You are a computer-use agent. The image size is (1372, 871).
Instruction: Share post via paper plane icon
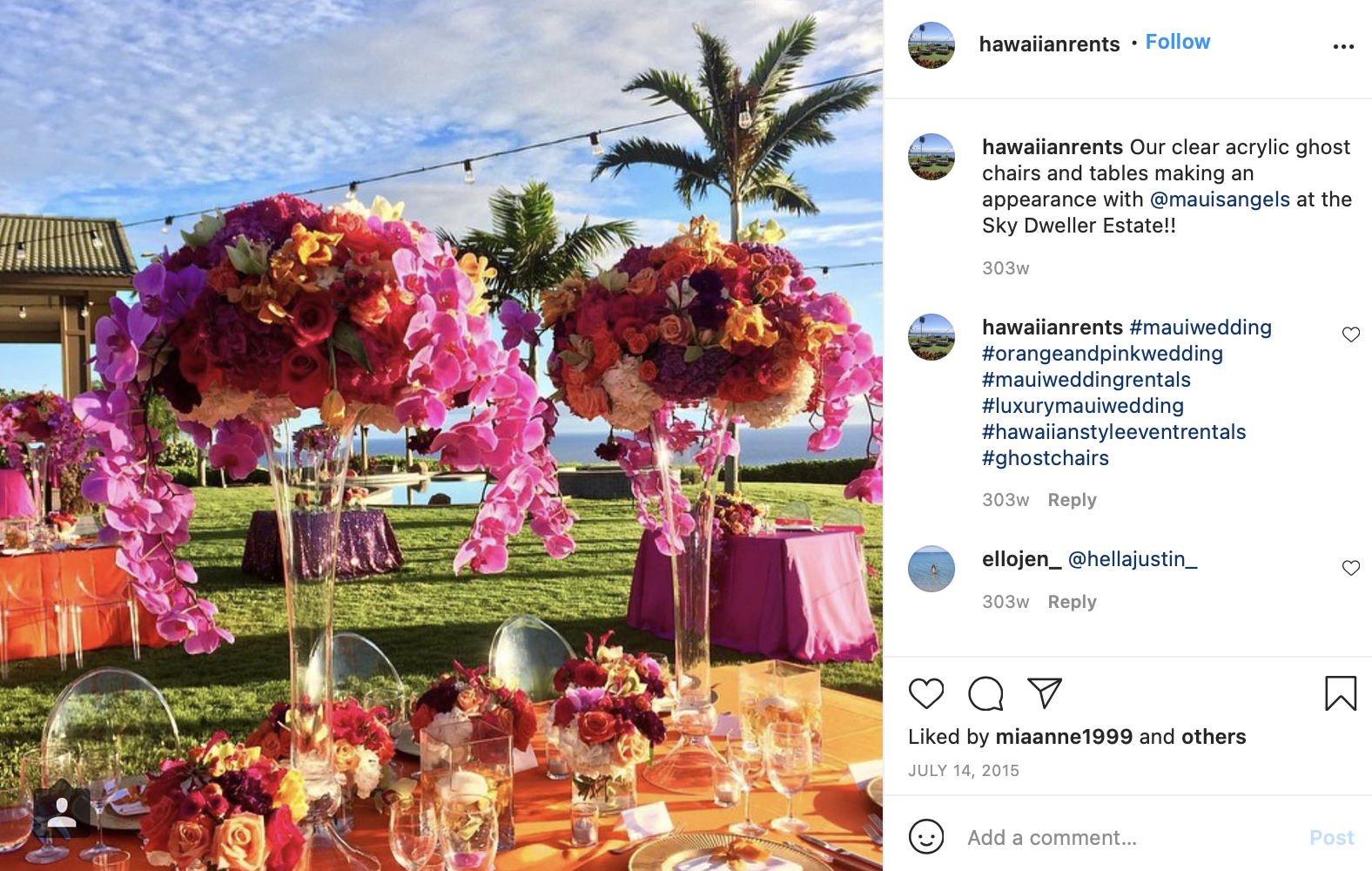pyautogui.click(x=1045, y=693)
